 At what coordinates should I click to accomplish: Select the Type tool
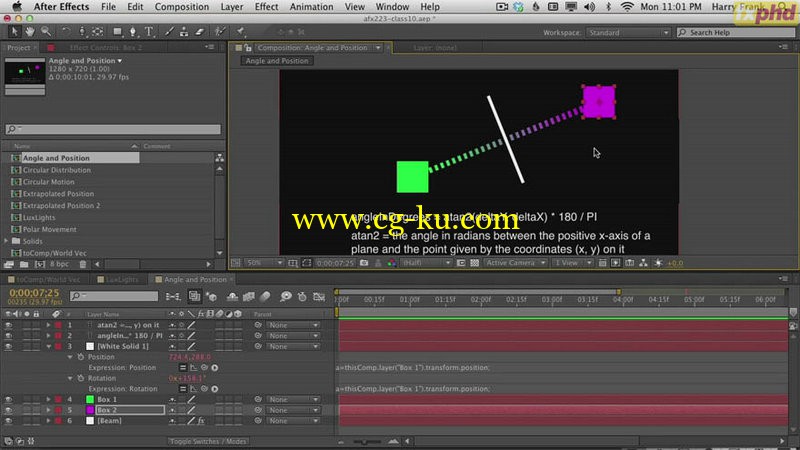[x=149, y=32]
